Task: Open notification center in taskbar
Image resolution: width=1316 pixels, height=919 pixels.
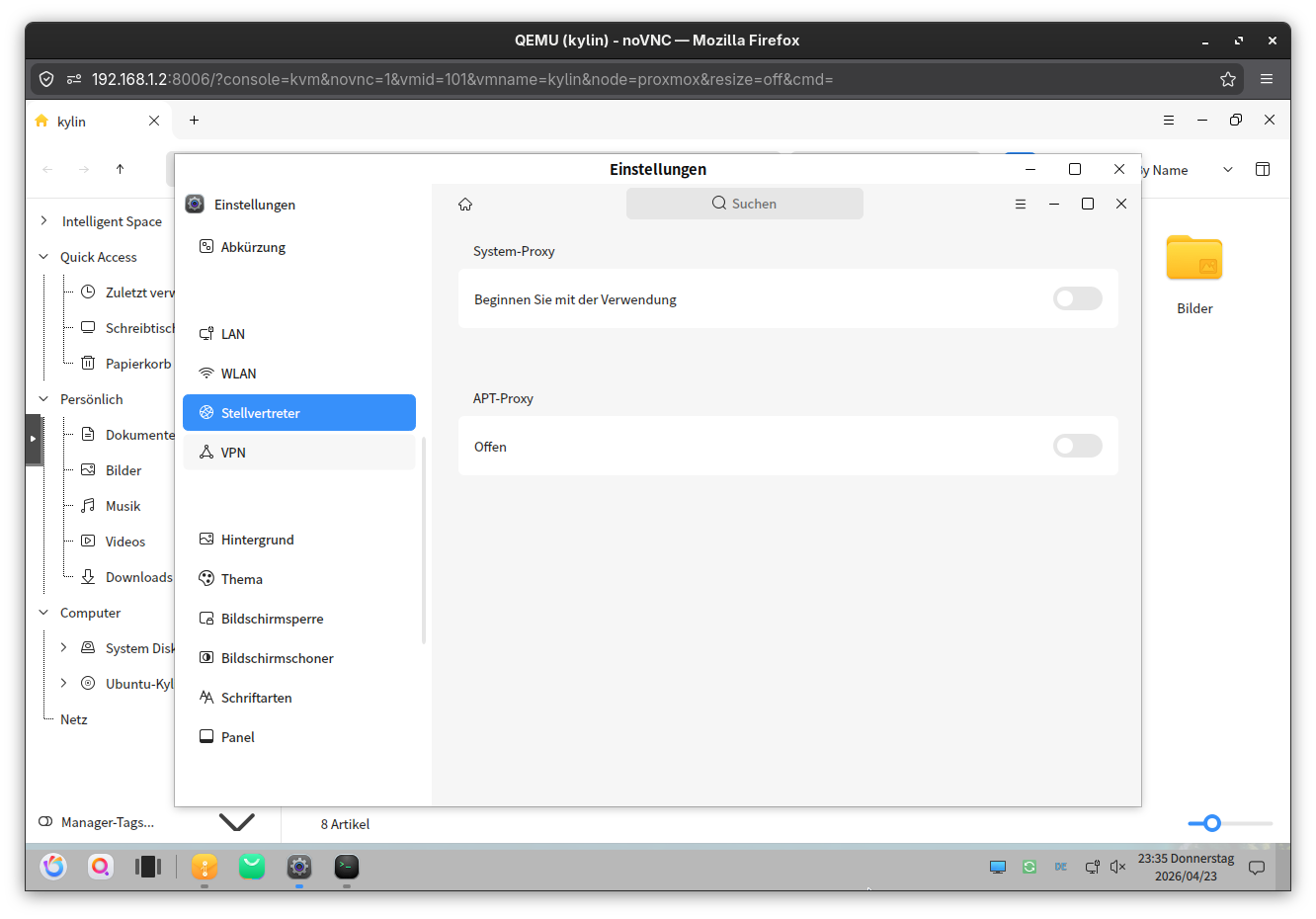Action: 1257,868
